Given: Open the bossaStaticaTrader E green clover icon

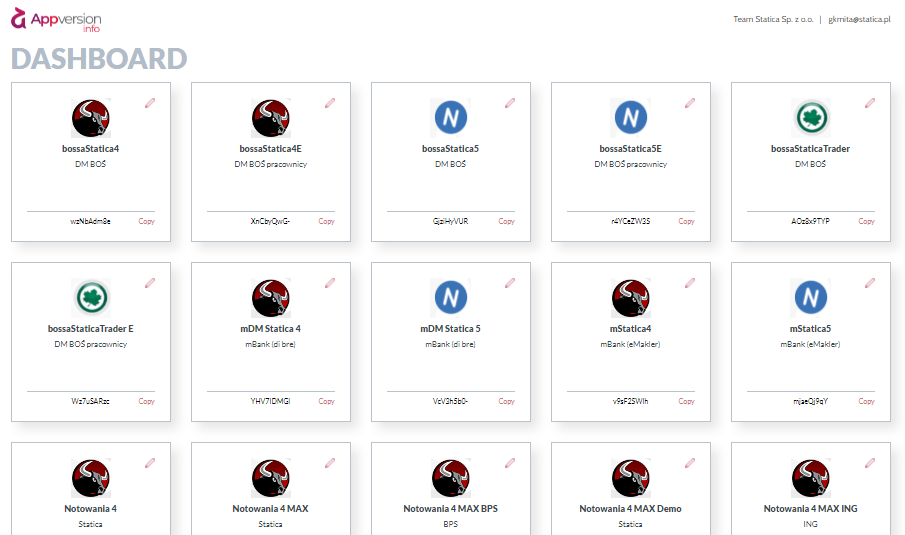Looking at the screenshot, I should click(x=91, y=298).
